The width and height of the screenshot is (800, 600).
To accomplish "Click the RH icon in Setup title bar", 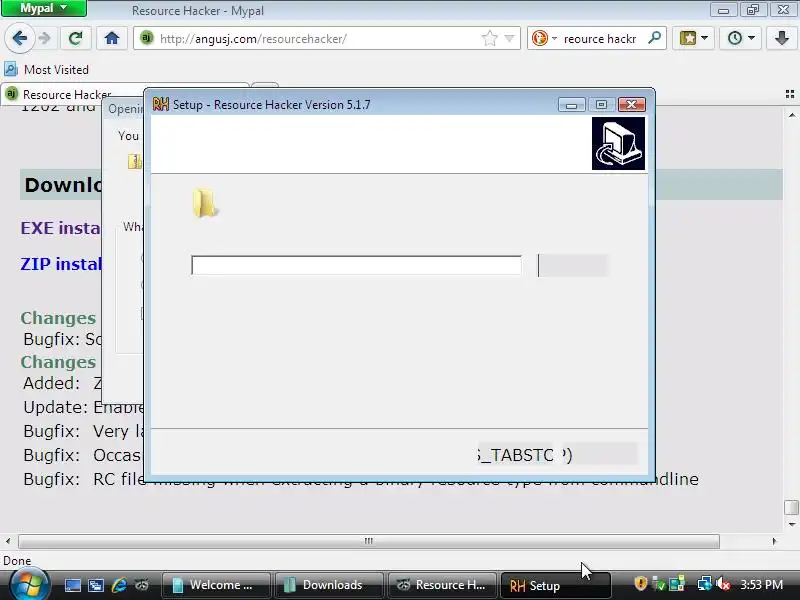I will coord(161,104).
